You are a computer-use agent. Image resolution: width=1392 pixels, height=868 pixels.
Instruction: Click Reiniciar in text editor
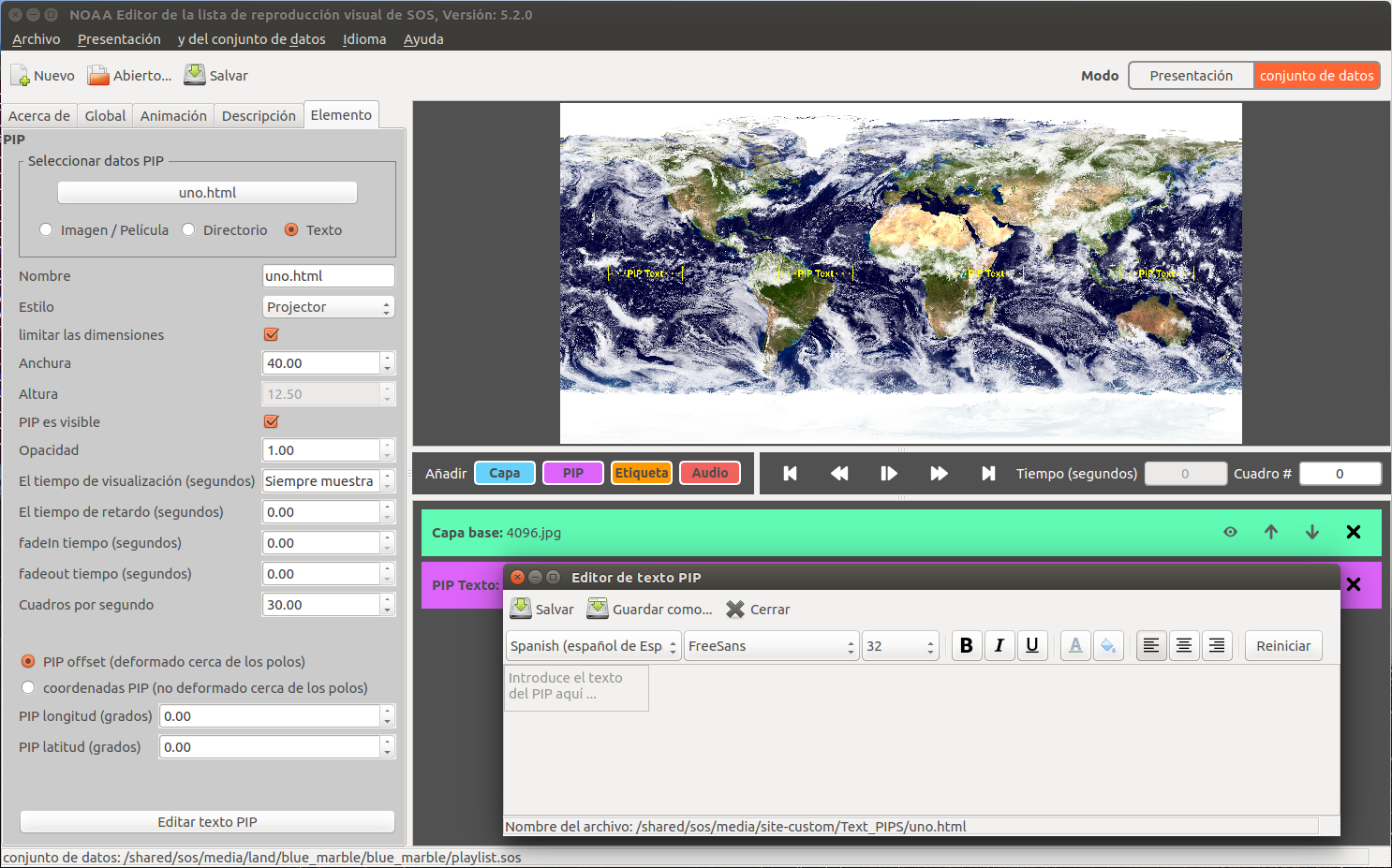coord(1283,646)
